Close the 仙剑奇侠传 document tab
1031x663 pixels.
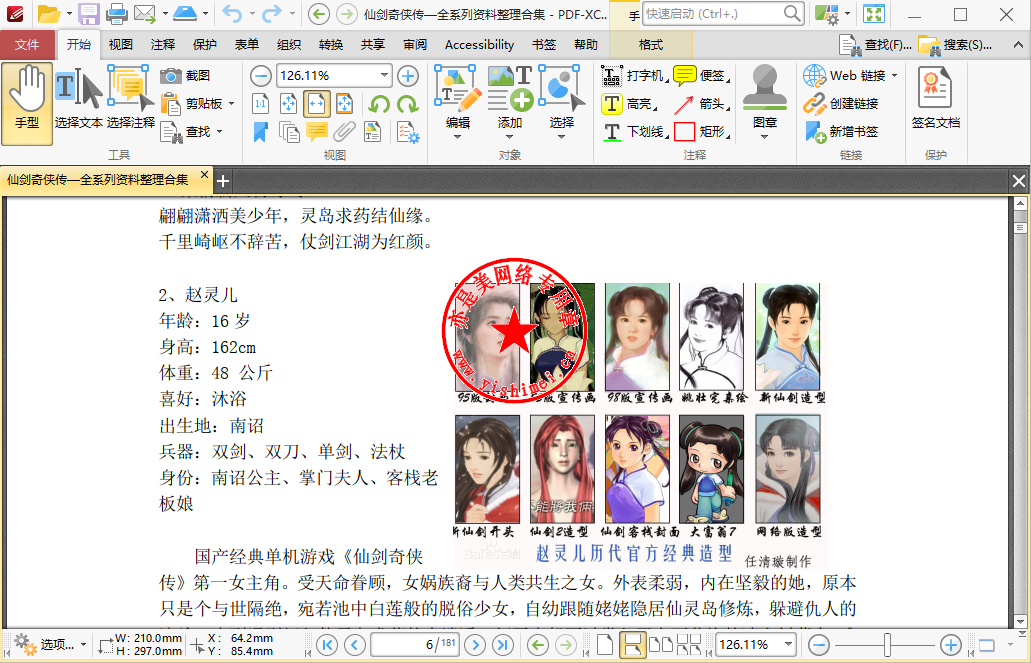(204, 175)
